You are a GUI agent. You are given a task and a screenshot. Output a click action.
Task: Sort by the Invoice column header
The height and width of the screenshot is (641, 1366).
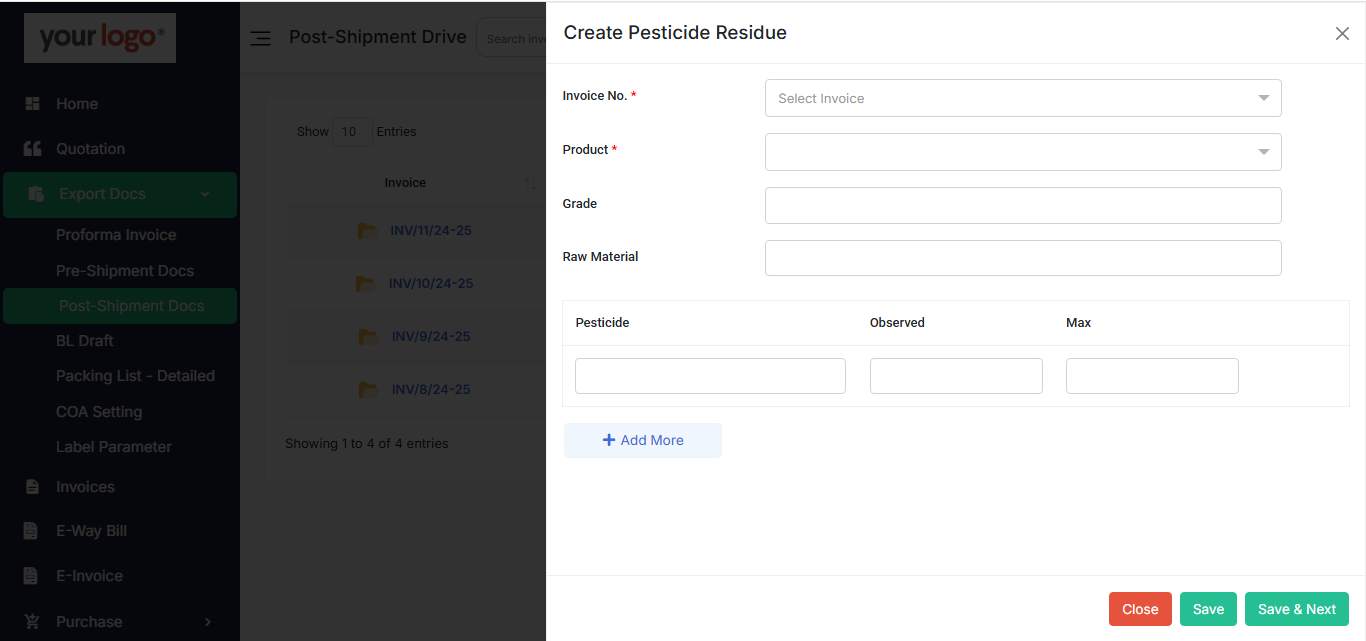tap(405, 183)
